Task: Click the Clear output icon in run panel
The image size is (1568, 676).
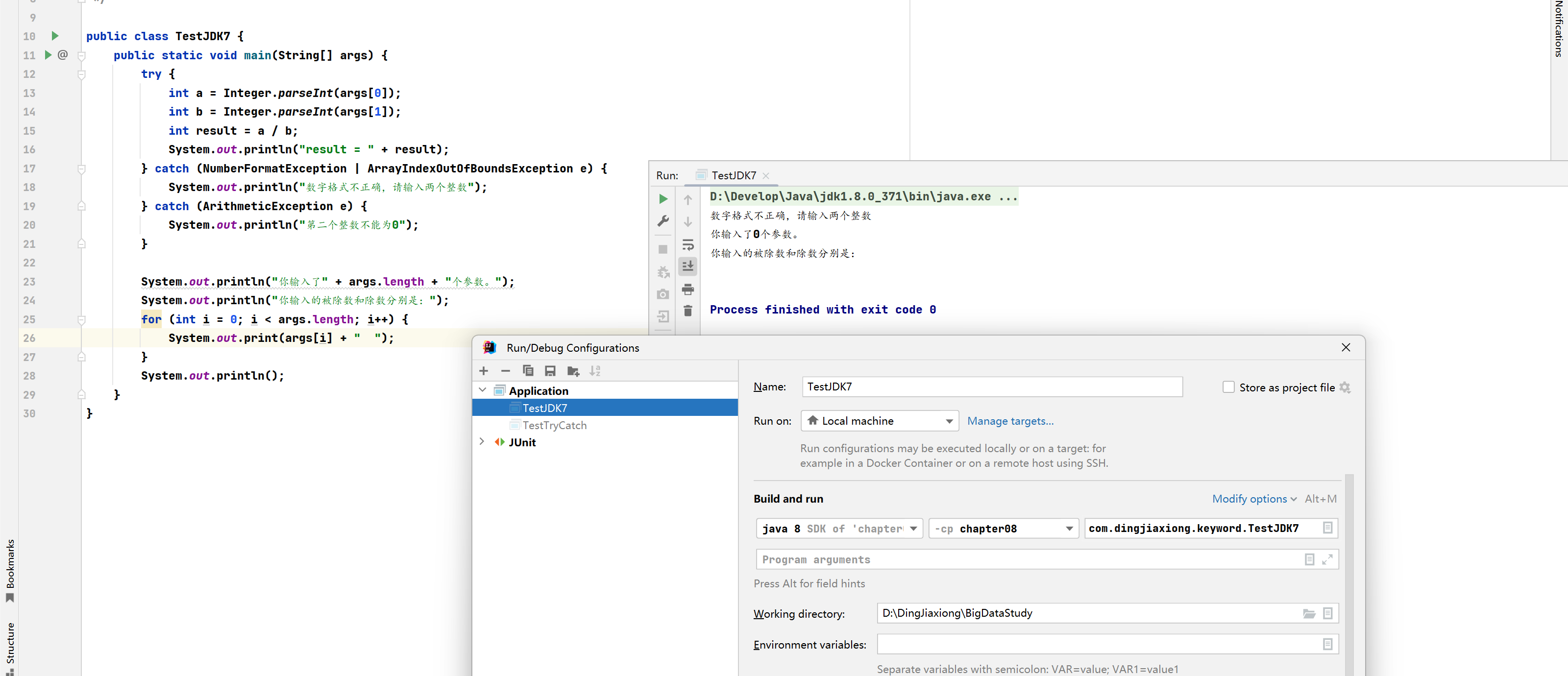Action: [690, 313]
